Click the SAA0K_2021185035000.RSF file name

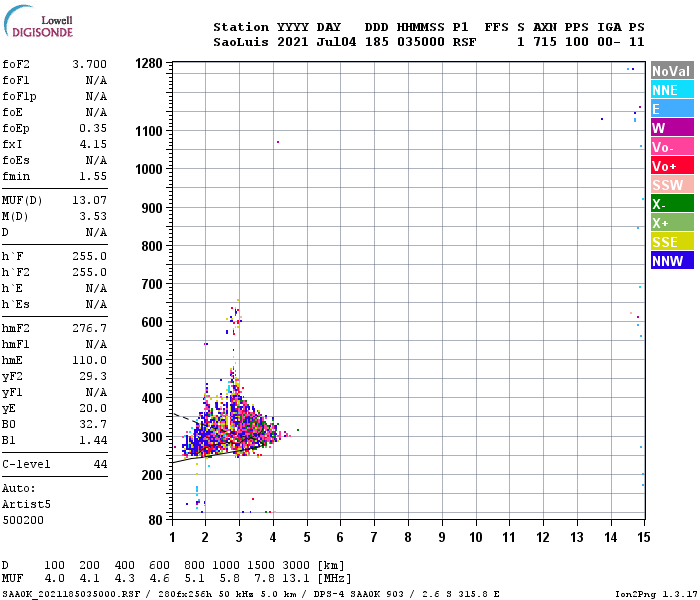pos(71,594)
